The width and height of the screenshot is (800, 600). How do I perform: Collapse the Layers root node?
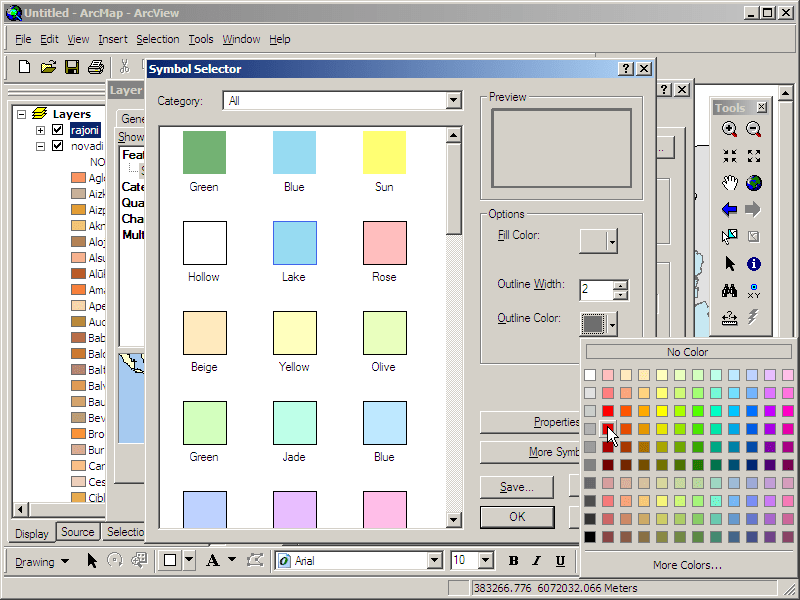point(21,114)
